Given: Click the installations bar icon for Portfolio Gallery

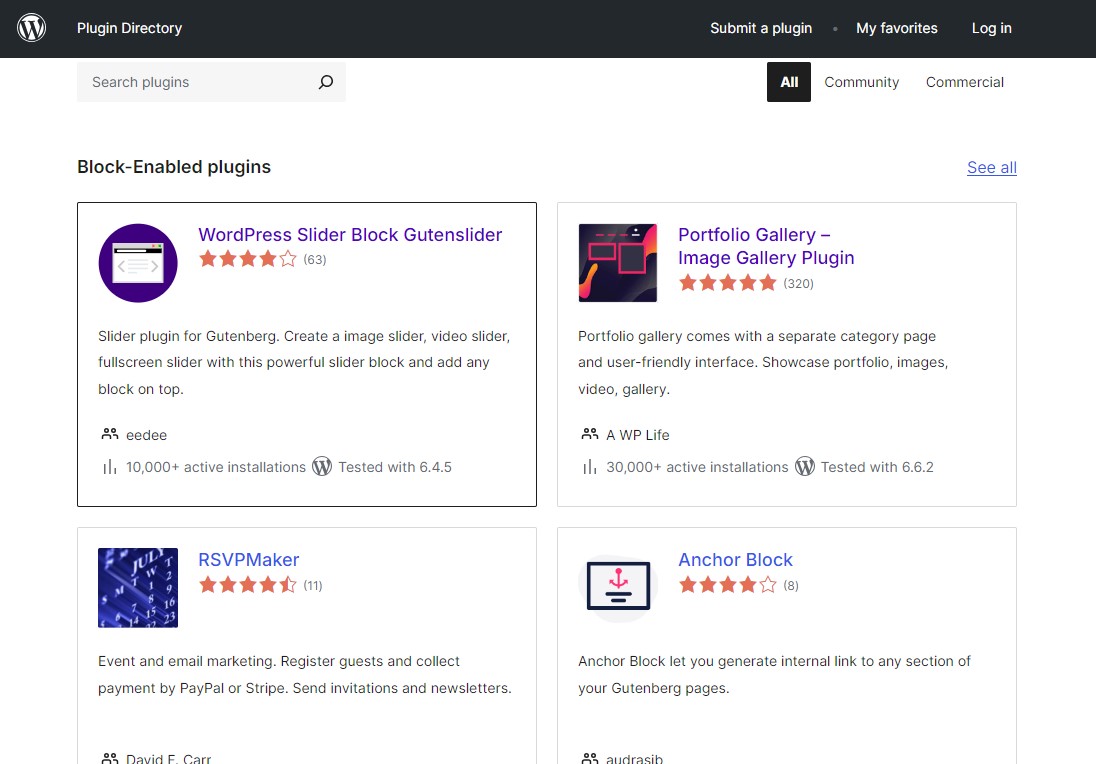Looking at the screenshot, I should [590, 467].
